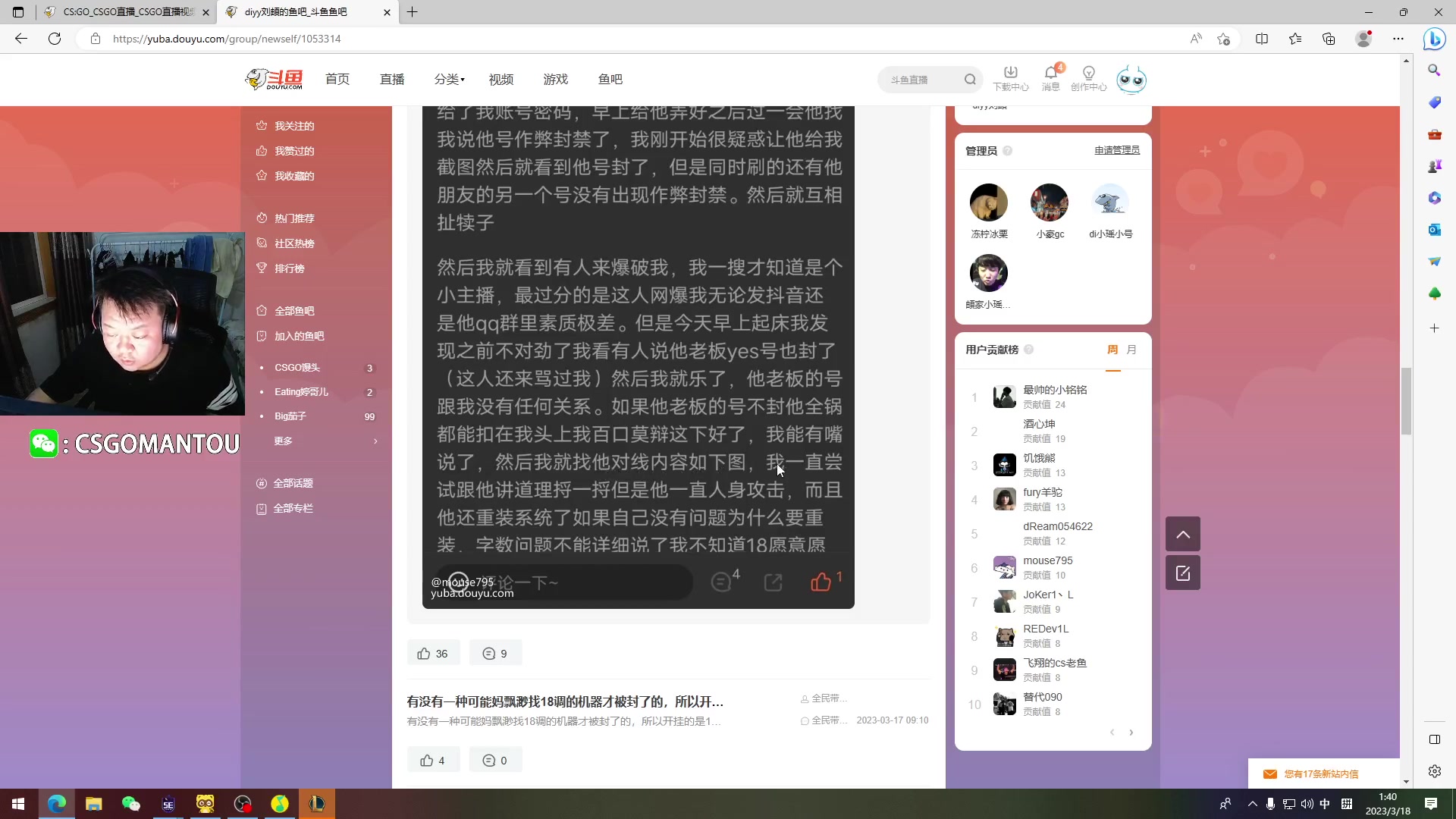Toggle the favorites star in the address bar
Image resolution: width=1456 pixels, height=819 pixels.
point(1222,39)
